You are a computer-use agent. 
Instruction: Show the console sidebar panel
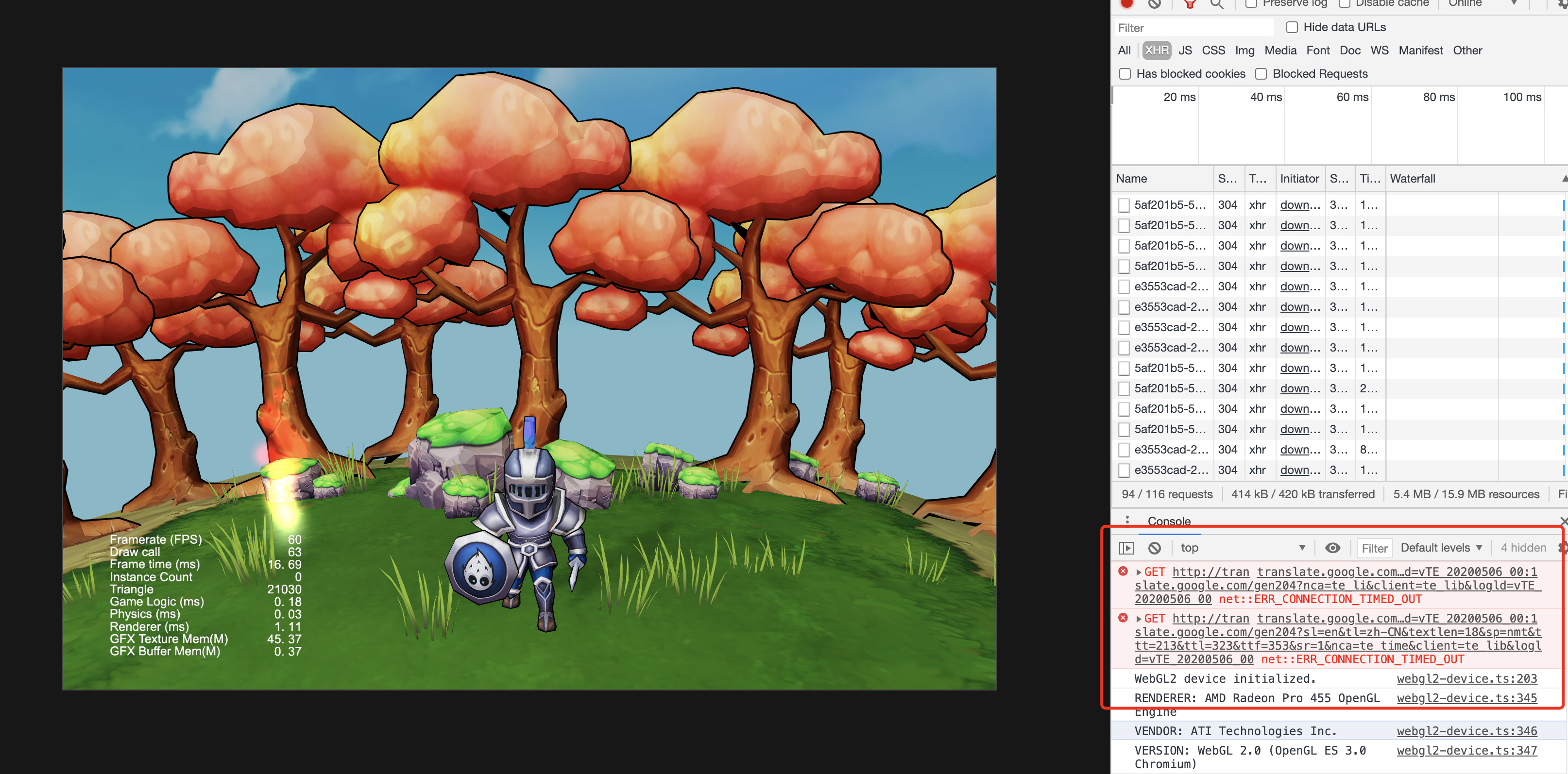[x=1126, y=548]
